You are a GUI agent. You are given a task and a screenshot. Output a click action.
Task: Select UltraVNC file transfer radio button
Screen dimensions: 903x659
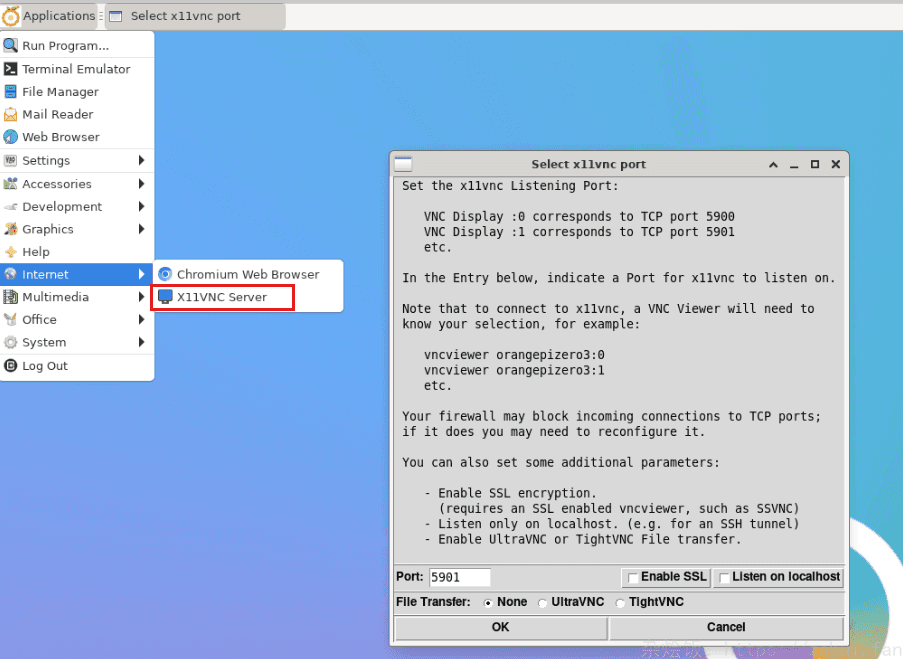(x=542, y=603)
